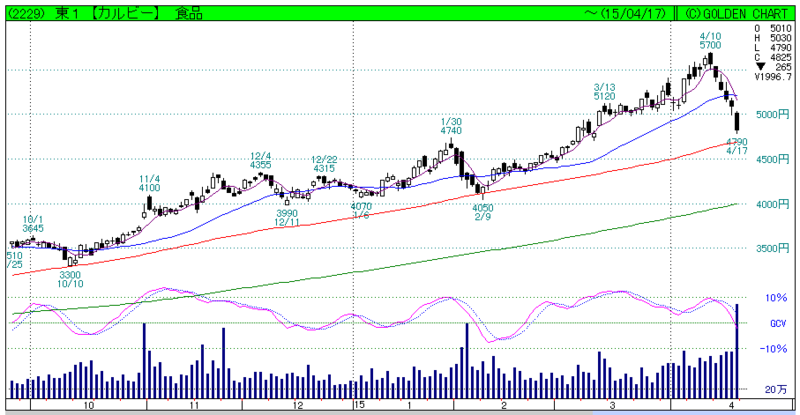Click the 4500円 price axis label
800x415 pixels.
click(x=772, y=159)
